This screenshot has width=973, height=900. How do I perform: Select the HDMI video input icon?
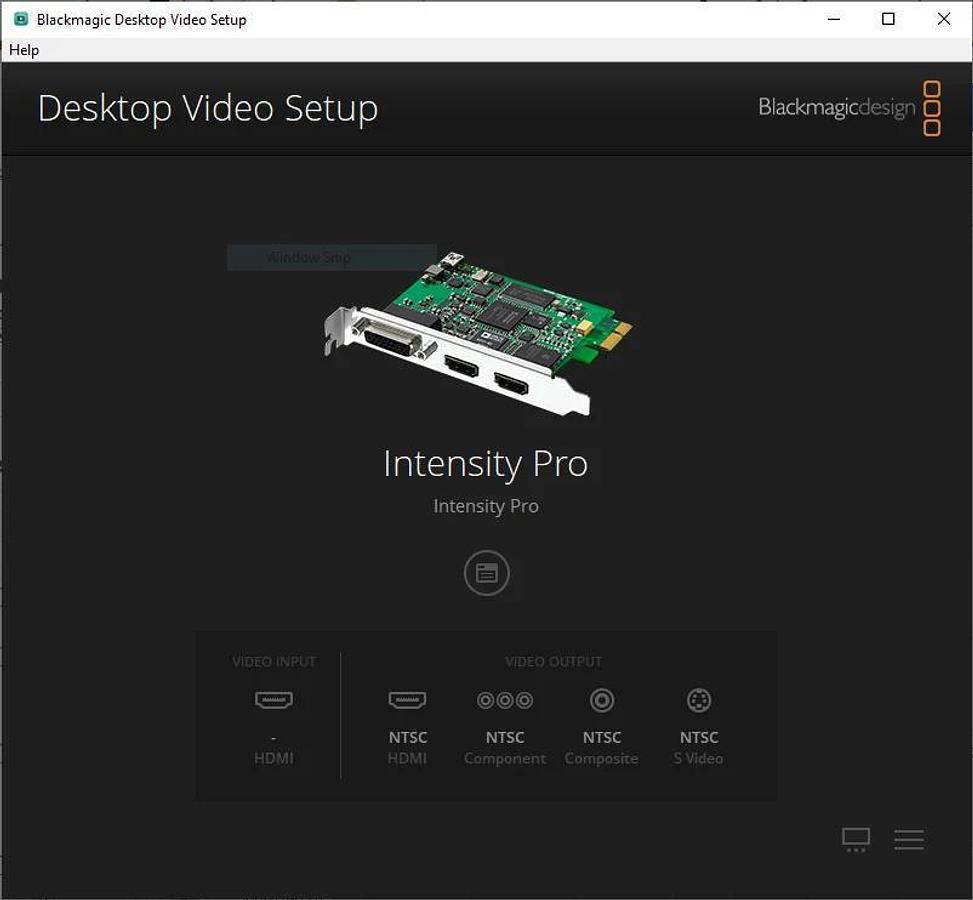[274, 700]
